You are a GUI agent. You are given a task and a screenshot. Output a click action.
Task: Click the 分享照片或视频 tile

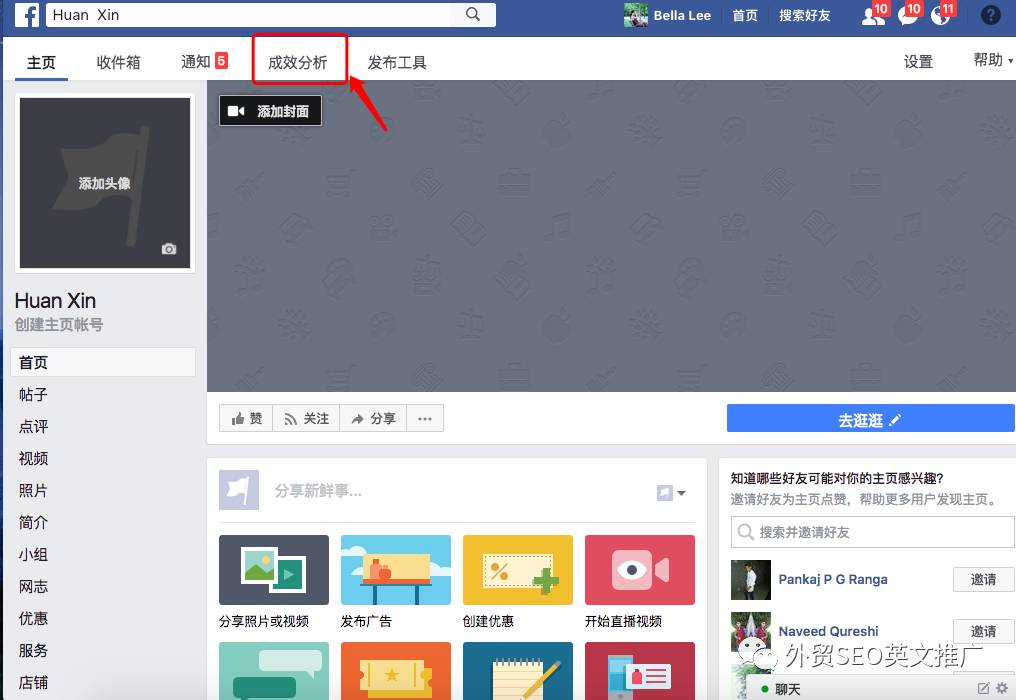(x=273, y=581)
